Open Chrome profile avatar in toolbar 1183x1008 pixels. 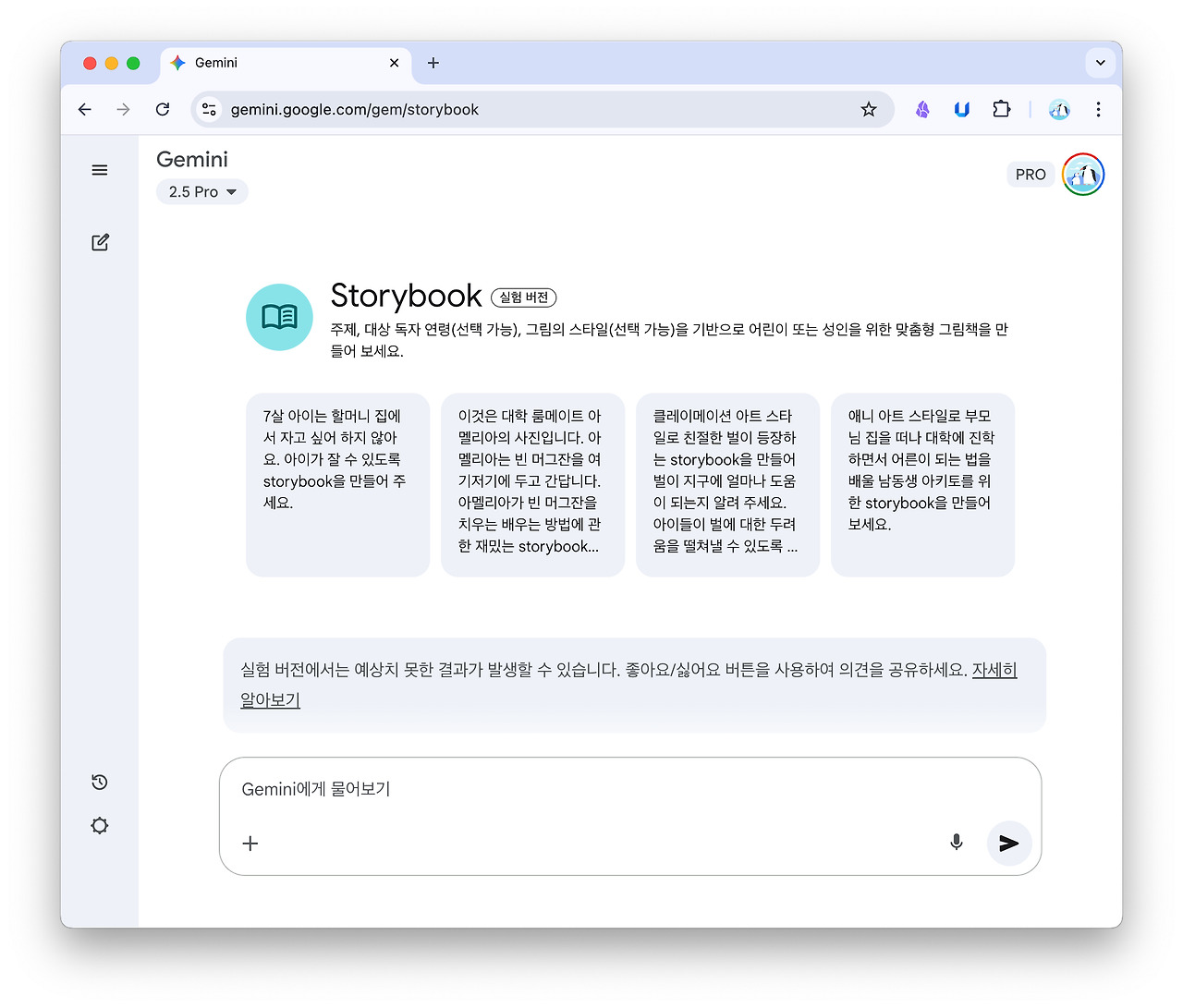pyautogui.click(x=1059, y=109)
